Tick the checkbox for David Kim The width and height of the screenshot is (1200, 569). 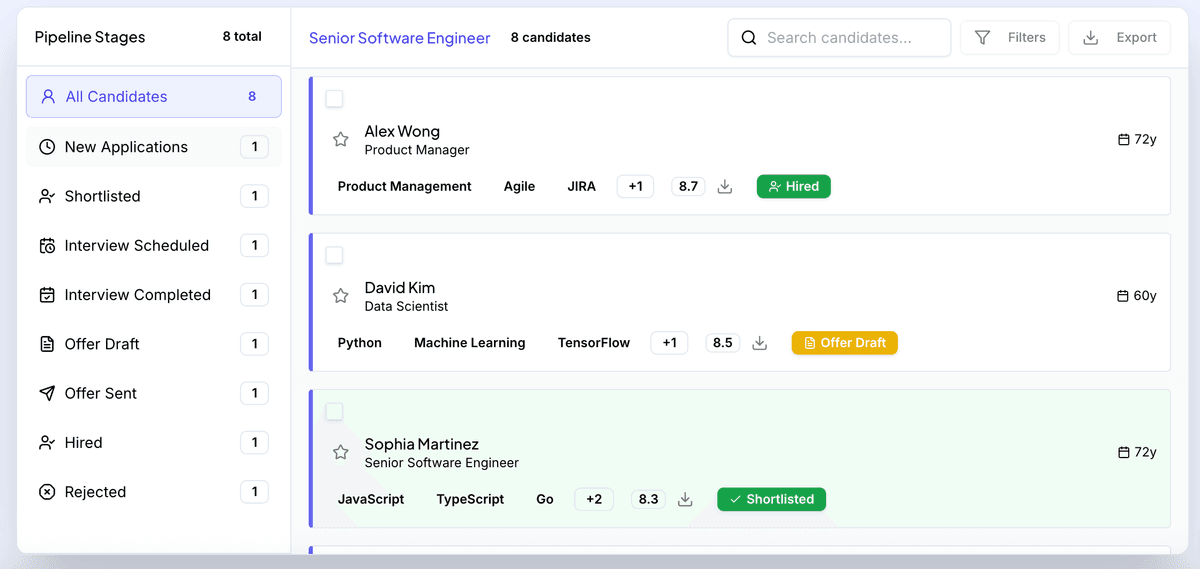(x=334, y=255)
